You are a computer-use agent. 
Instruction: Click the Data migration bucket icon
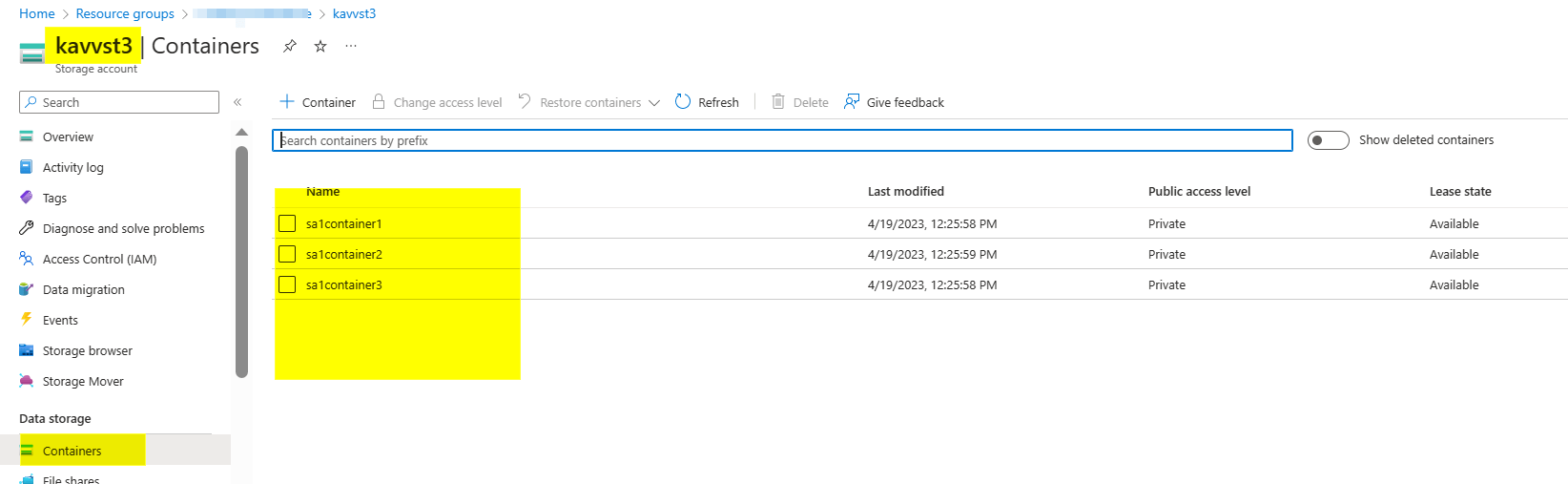[x=27, y=289]
